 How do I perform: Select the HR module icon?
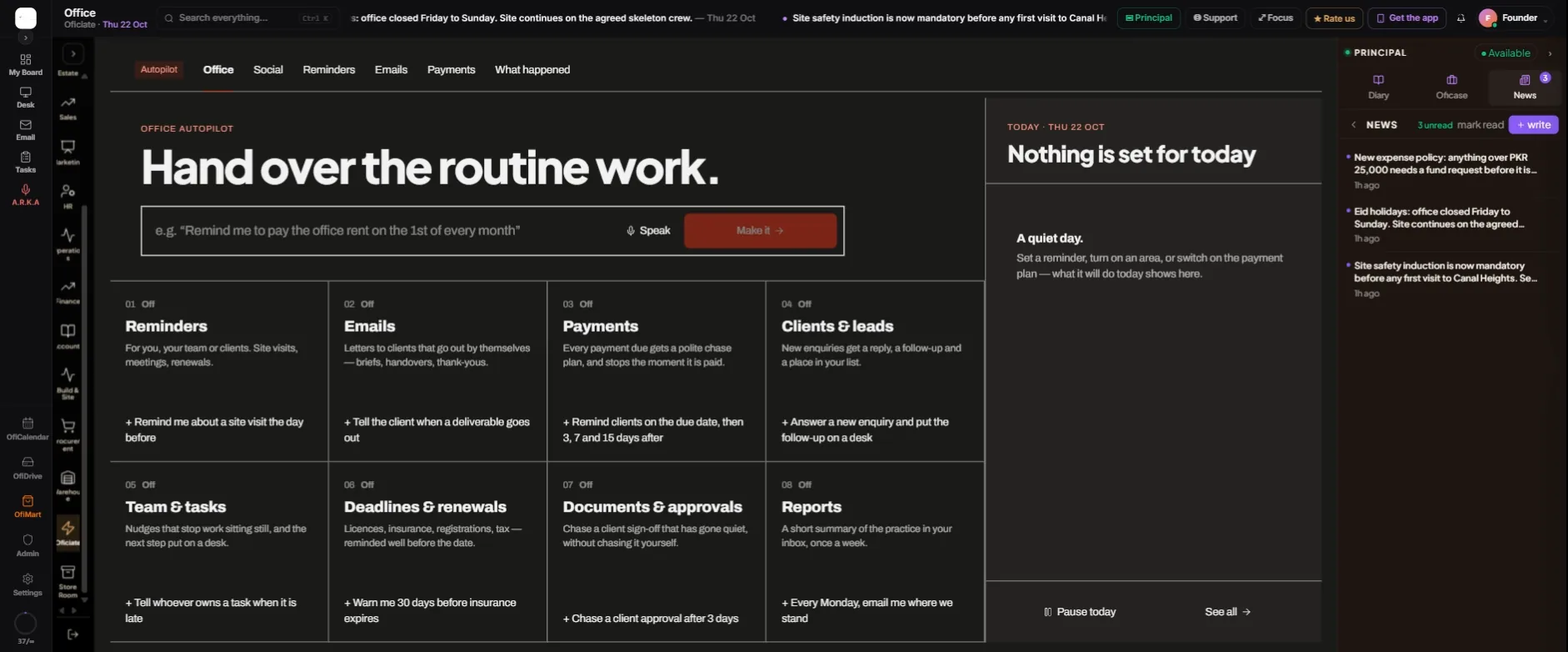click(68, 198)
